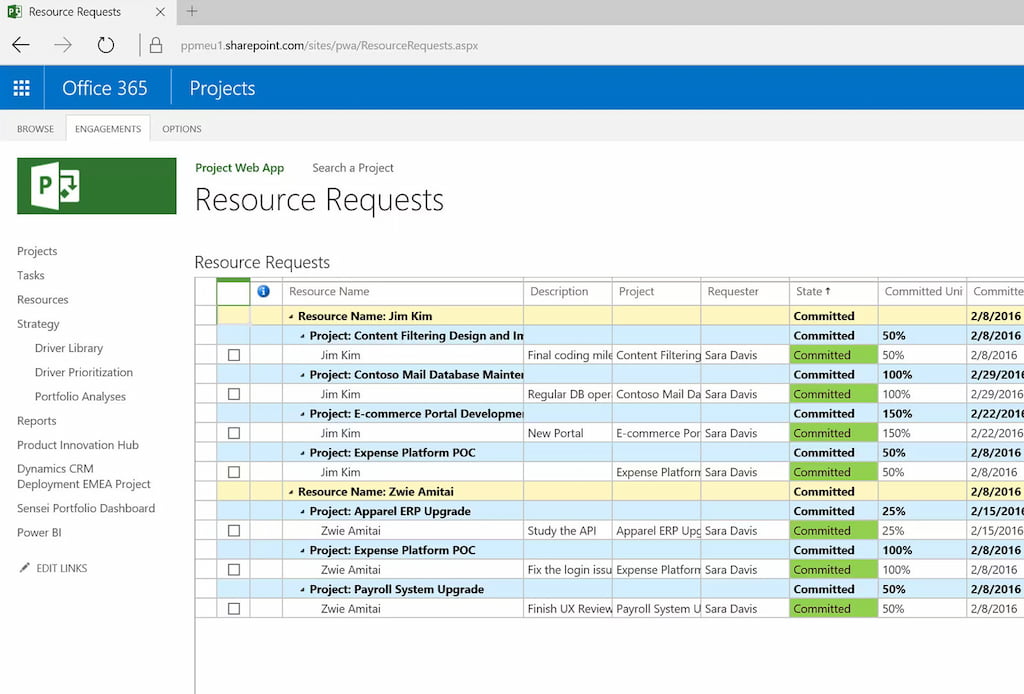Click the Project Web App breadcrumb link
The height and width of the screenshot is (694, 1024).
tap(240, 168)
